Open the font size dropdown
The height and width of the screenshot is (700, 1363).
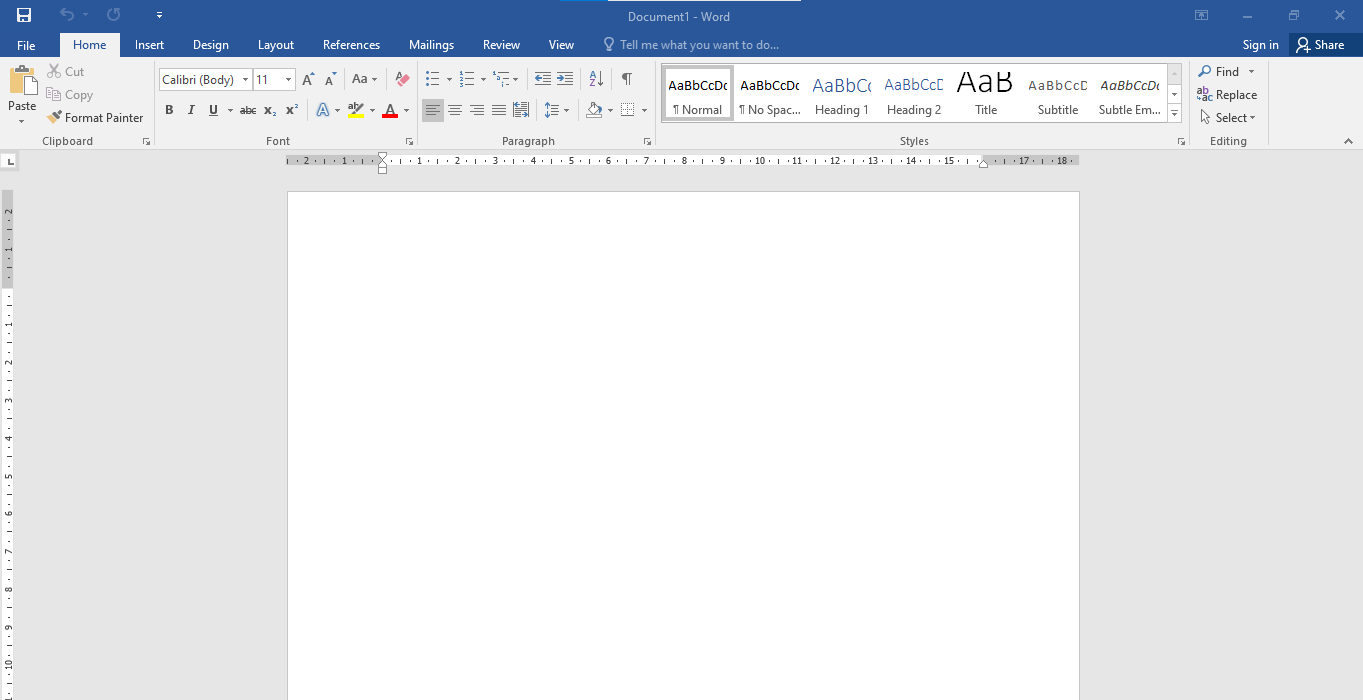(x=289, y=80)
